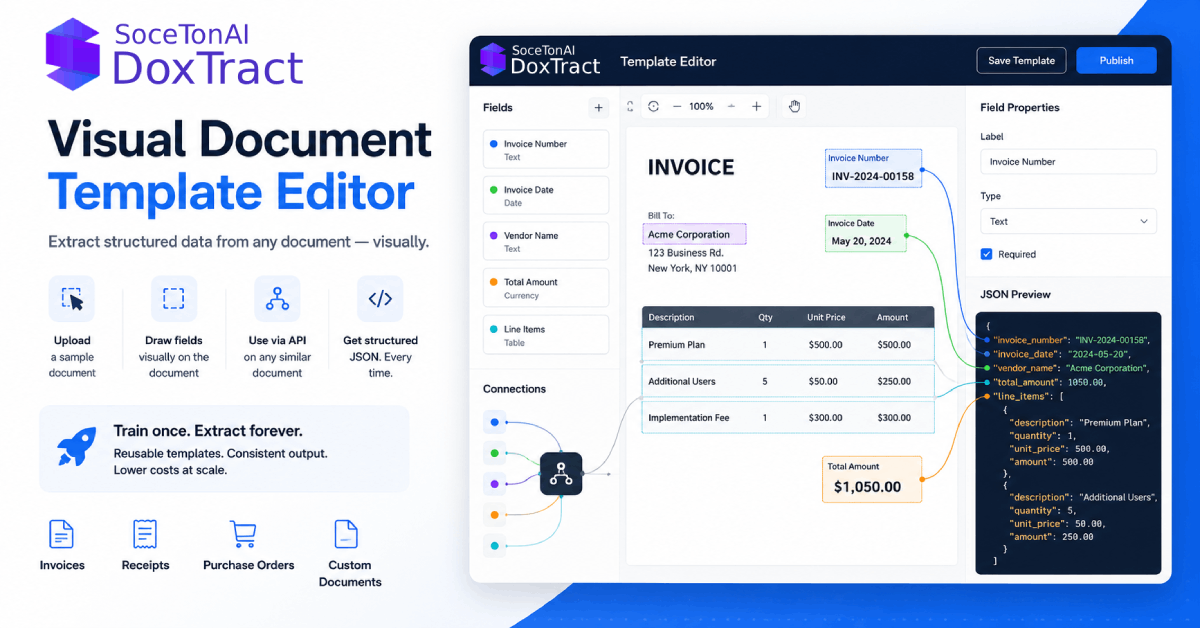The height and width of the screenshot is (628, 1200).
Task: Click the Additional Users table row
Action: (x=788, y=381)
